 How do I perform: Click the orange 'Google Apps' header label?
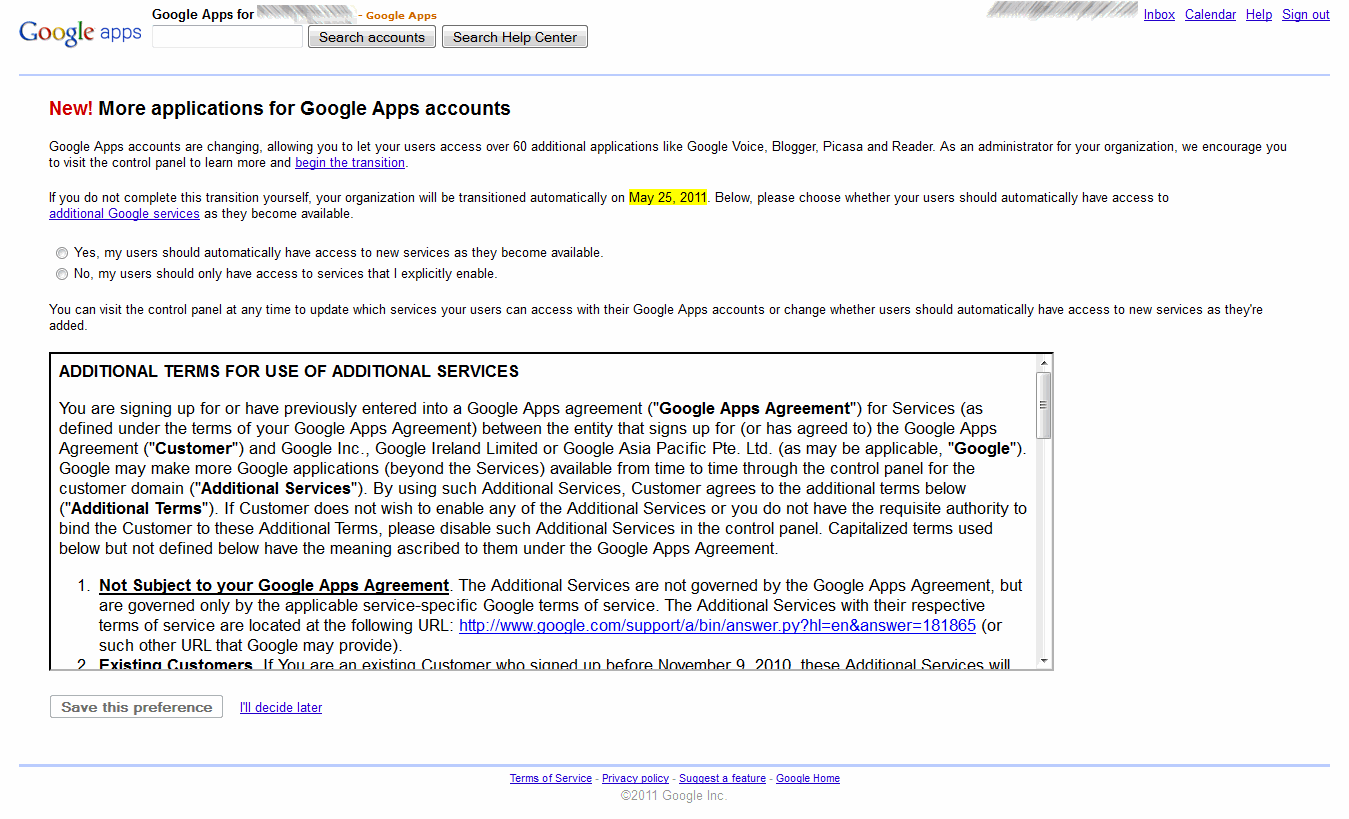(x=401, y=16)
